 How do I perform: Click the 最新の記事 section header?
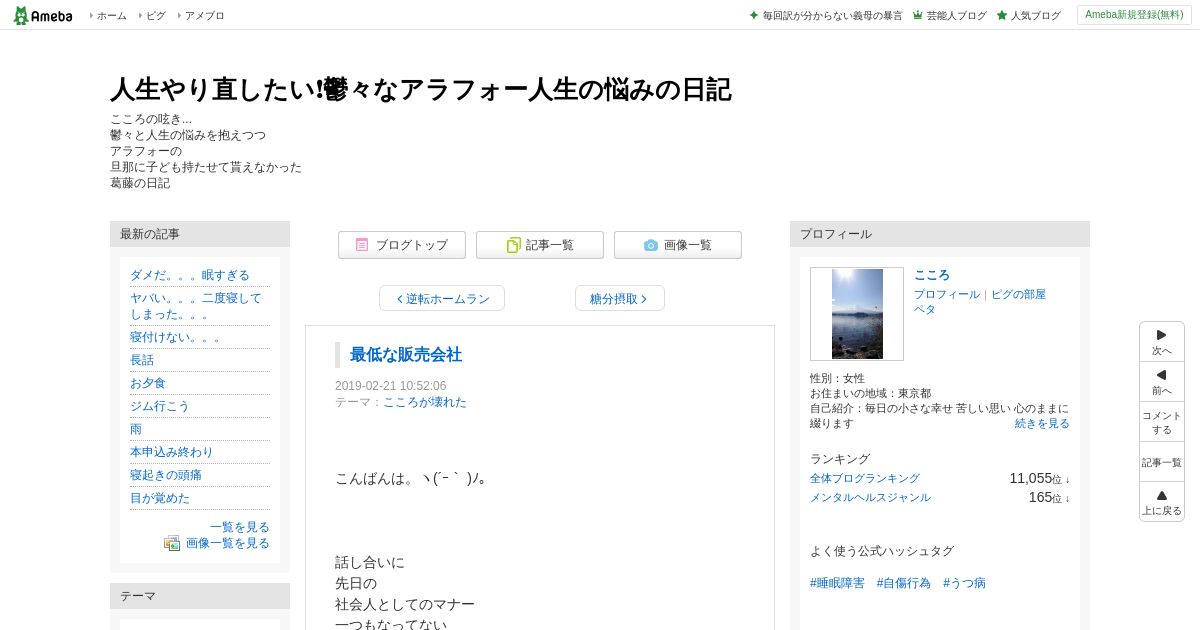[200, 234]
